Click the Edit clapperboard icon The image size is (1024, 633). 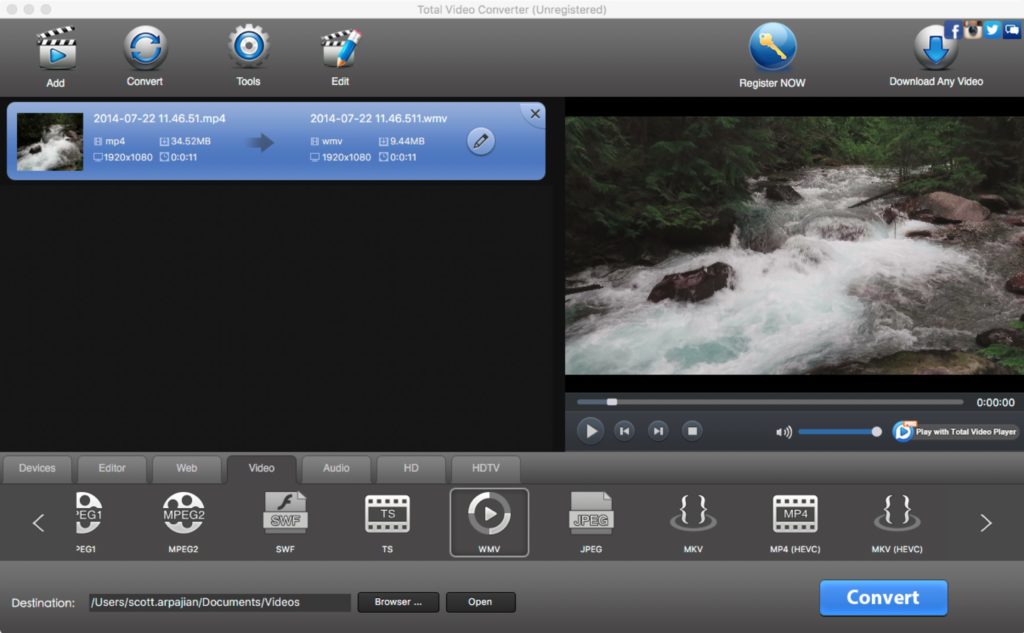coord(339,47)
